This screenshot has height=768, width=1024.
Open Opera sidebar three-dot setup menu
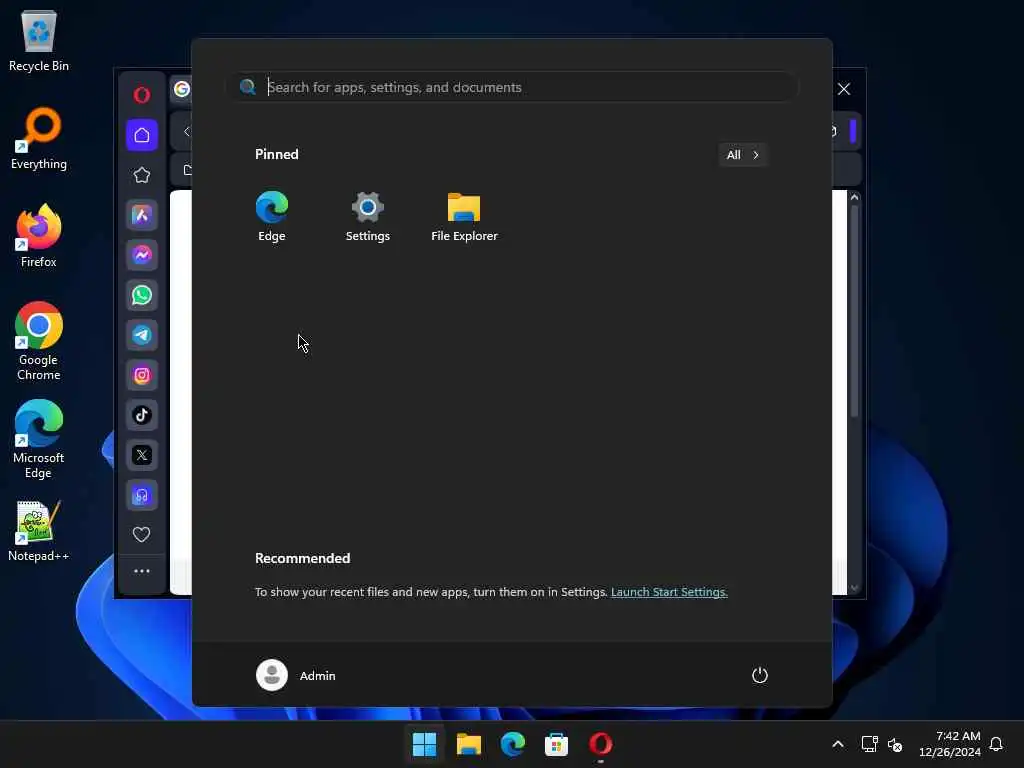point(142,571)
